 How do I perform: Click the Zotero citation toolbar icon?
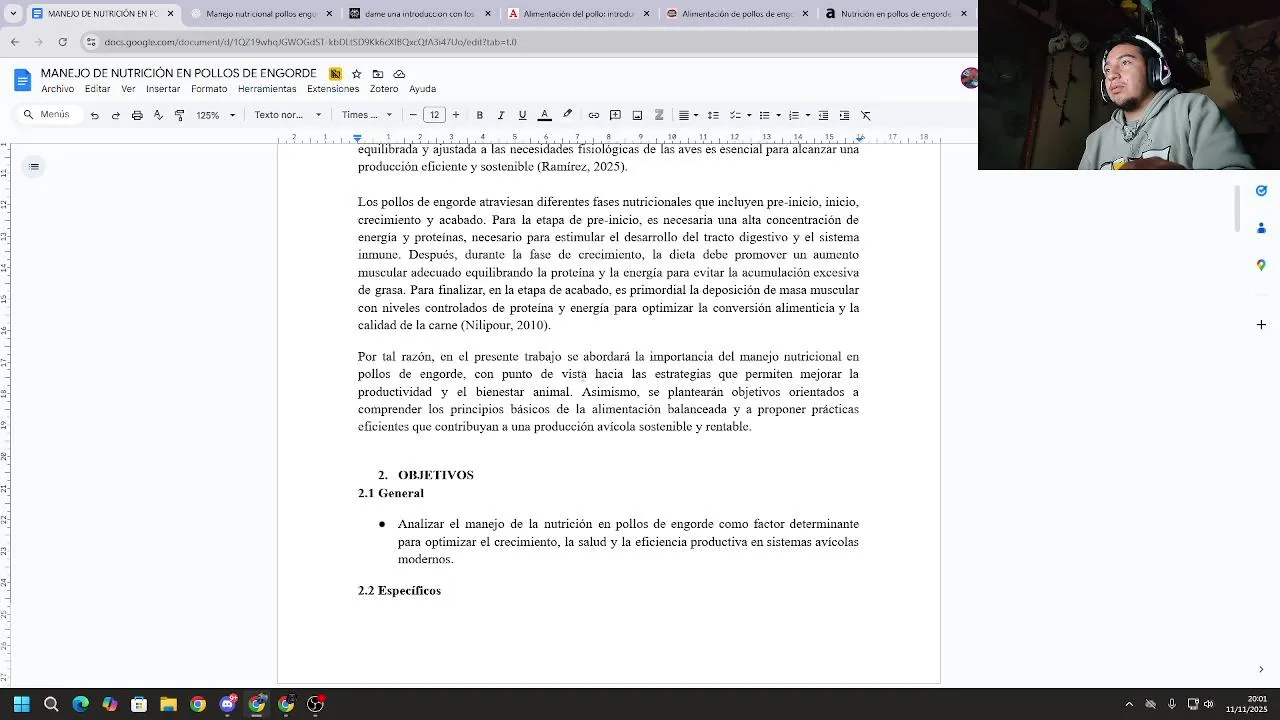click(659, 115)
